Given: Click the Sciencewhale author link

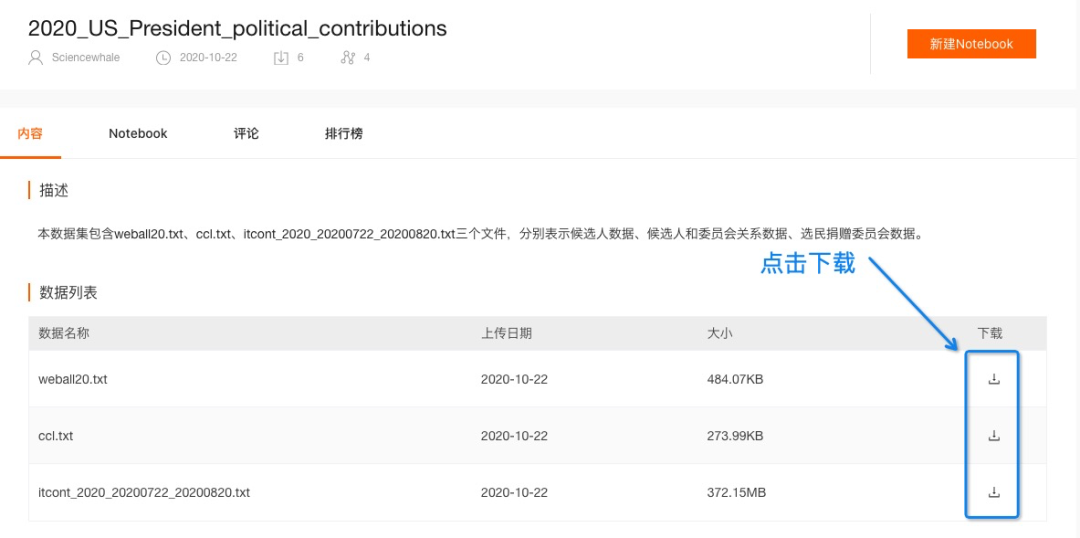Looking at the screenshot, I should (x=85, y=58).
